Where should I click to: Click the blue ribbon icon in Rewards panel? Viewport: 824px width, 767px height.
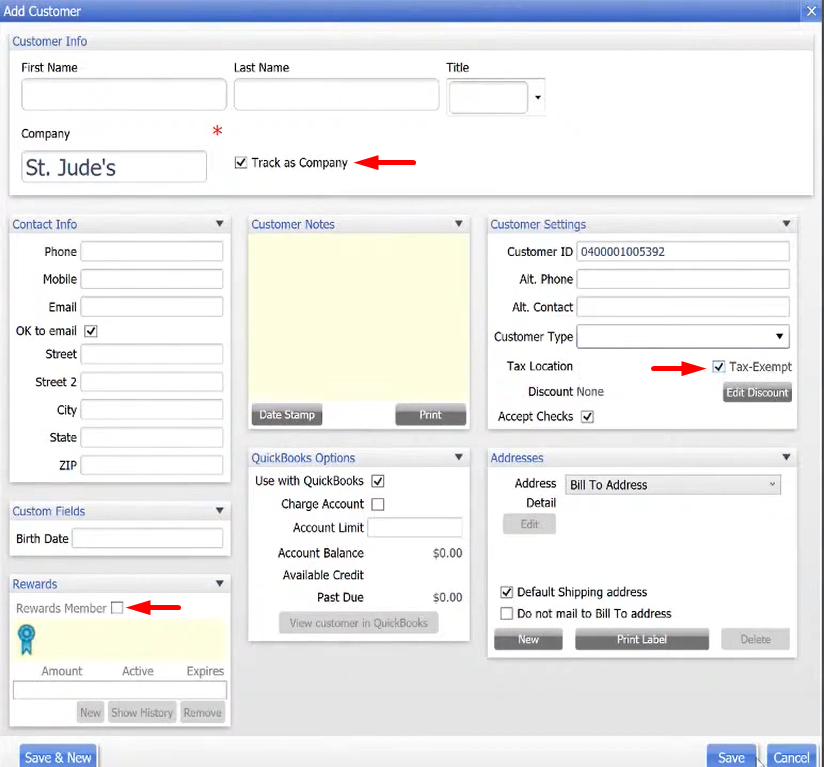(x=24, y=638)
